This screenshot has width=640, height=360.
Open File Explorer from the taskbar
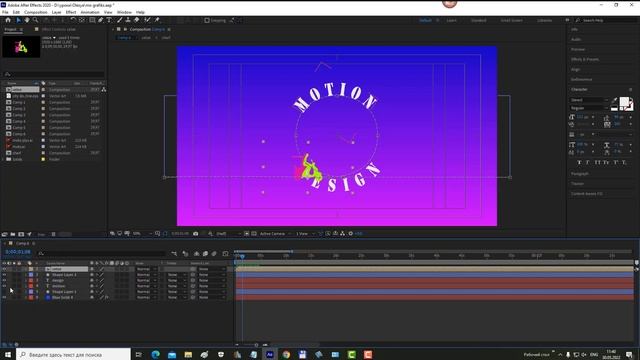(x=188, y=354)
